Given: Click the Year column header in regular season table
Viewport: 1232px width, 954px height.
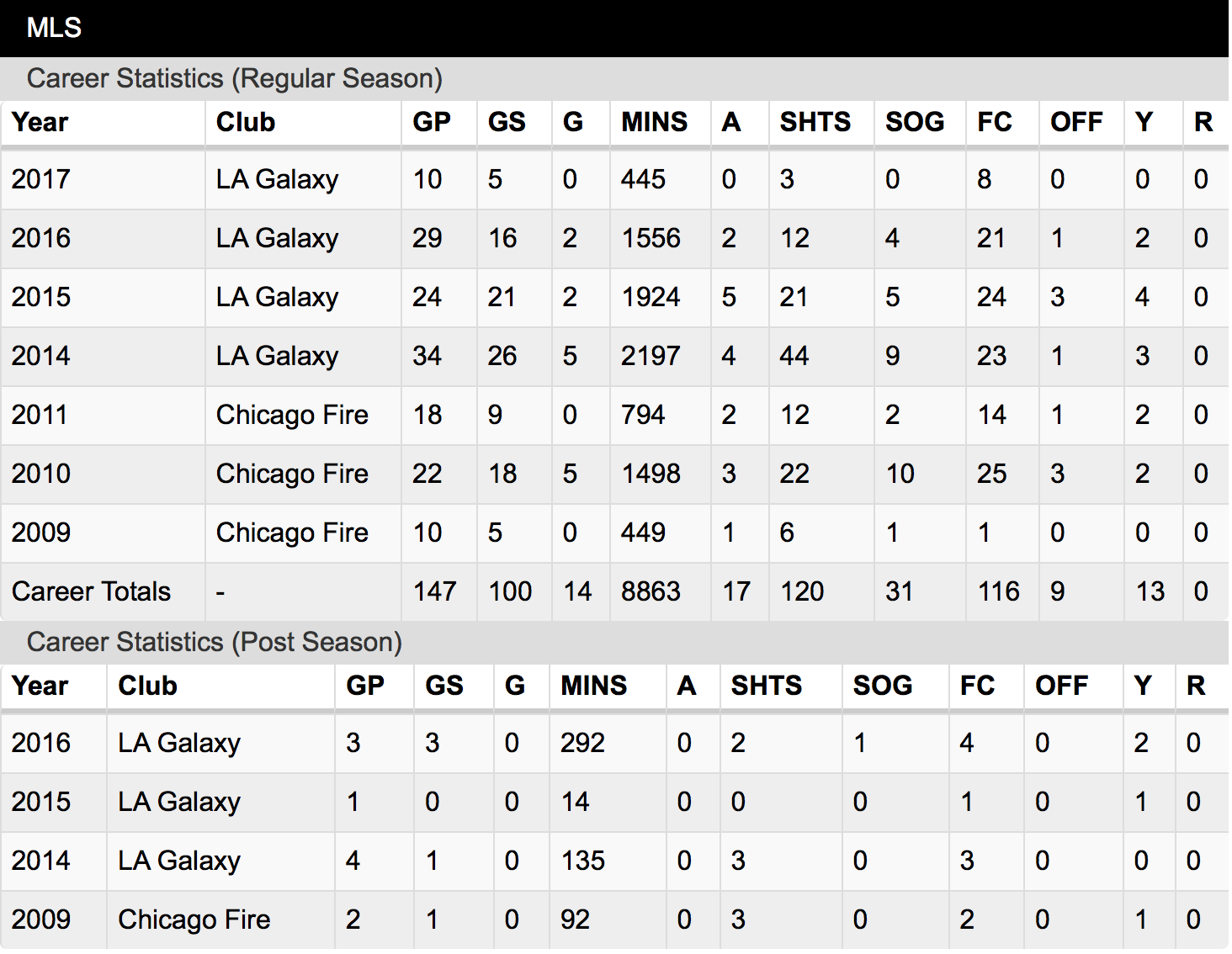Looking at the screenshot, I should [40, 122].
